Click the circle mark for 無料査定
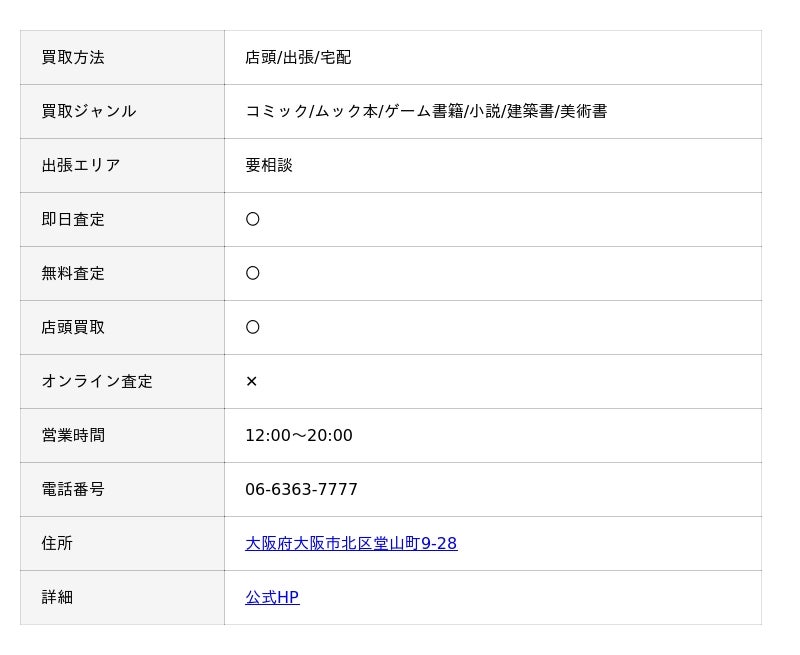 [x=253, y=273]
